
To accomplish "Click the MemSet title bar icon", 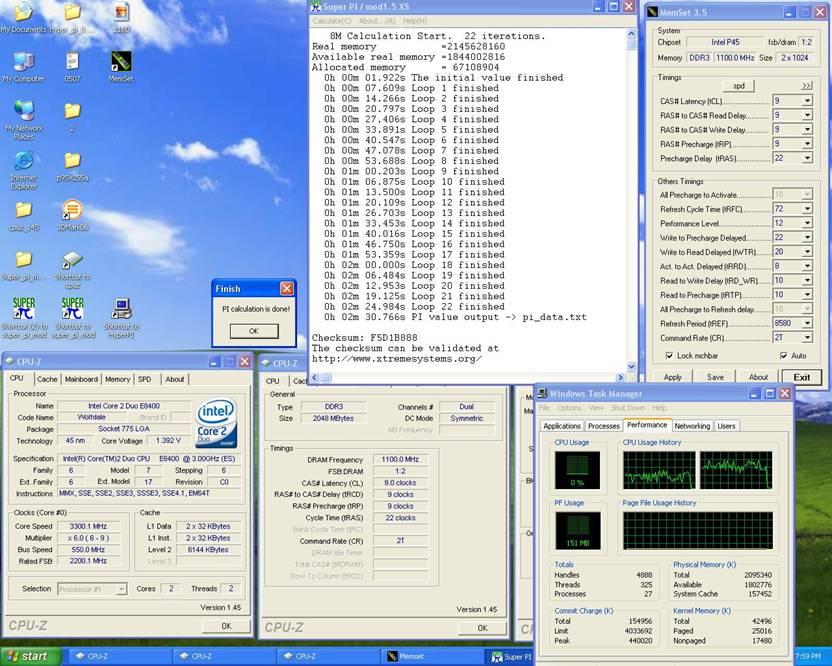I will pyautogui.click(x=652, y=12).
